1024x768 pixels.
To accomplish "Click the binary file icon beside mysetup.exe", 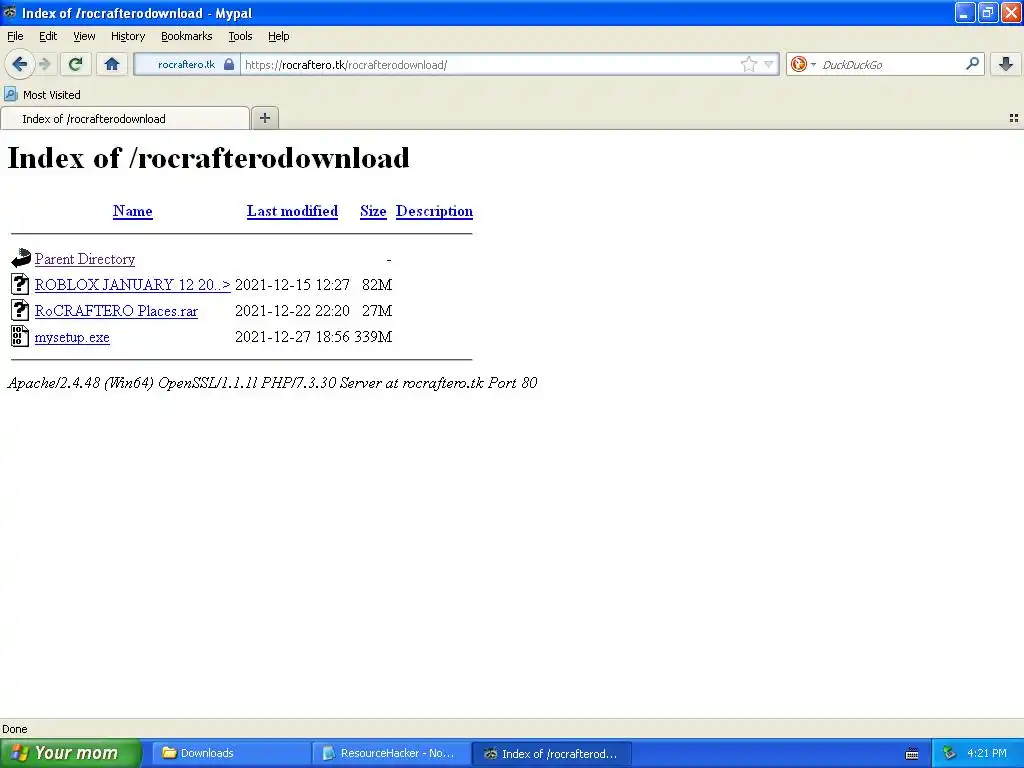I will (20, 336).
